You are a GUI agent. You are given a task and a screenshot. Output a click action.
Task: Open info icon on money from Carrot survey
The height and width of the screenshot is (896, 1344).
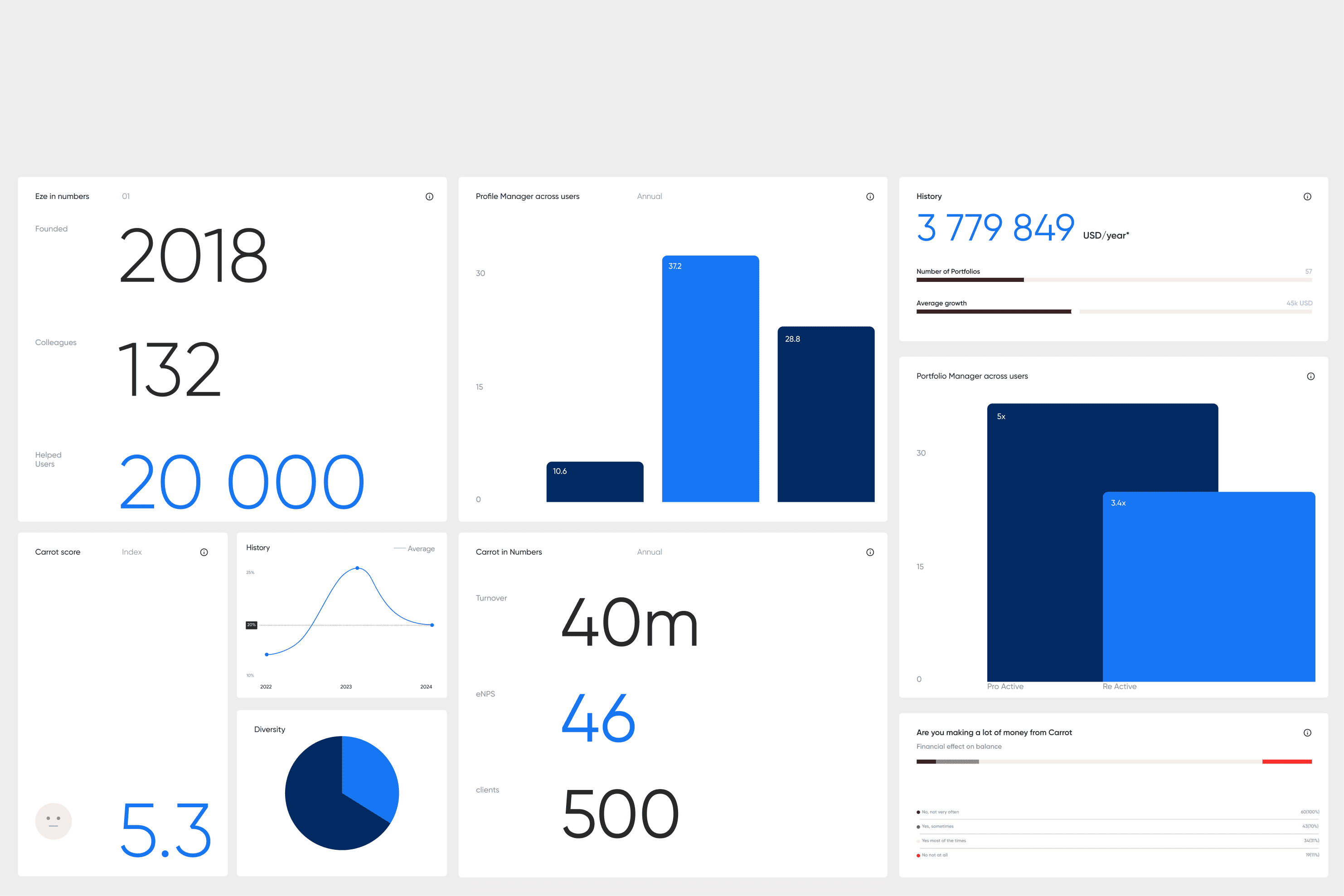(x=1307, y=732)
